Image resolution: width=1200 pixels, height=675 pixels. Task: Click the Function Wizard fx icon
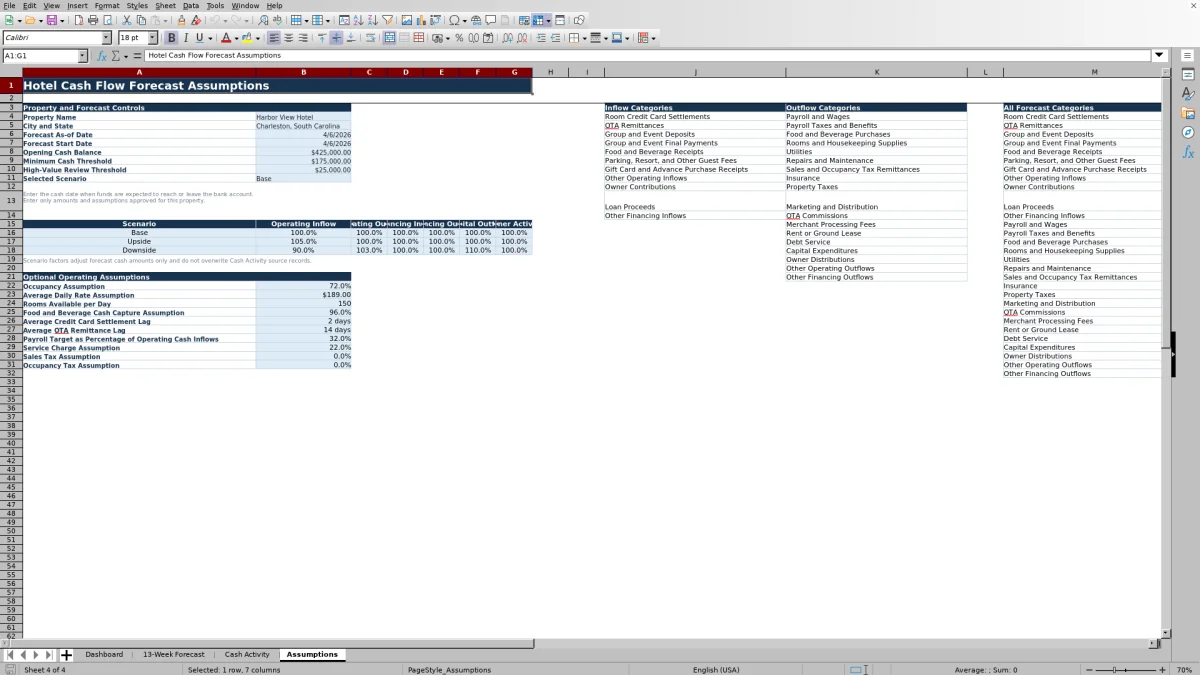point(101,56)
